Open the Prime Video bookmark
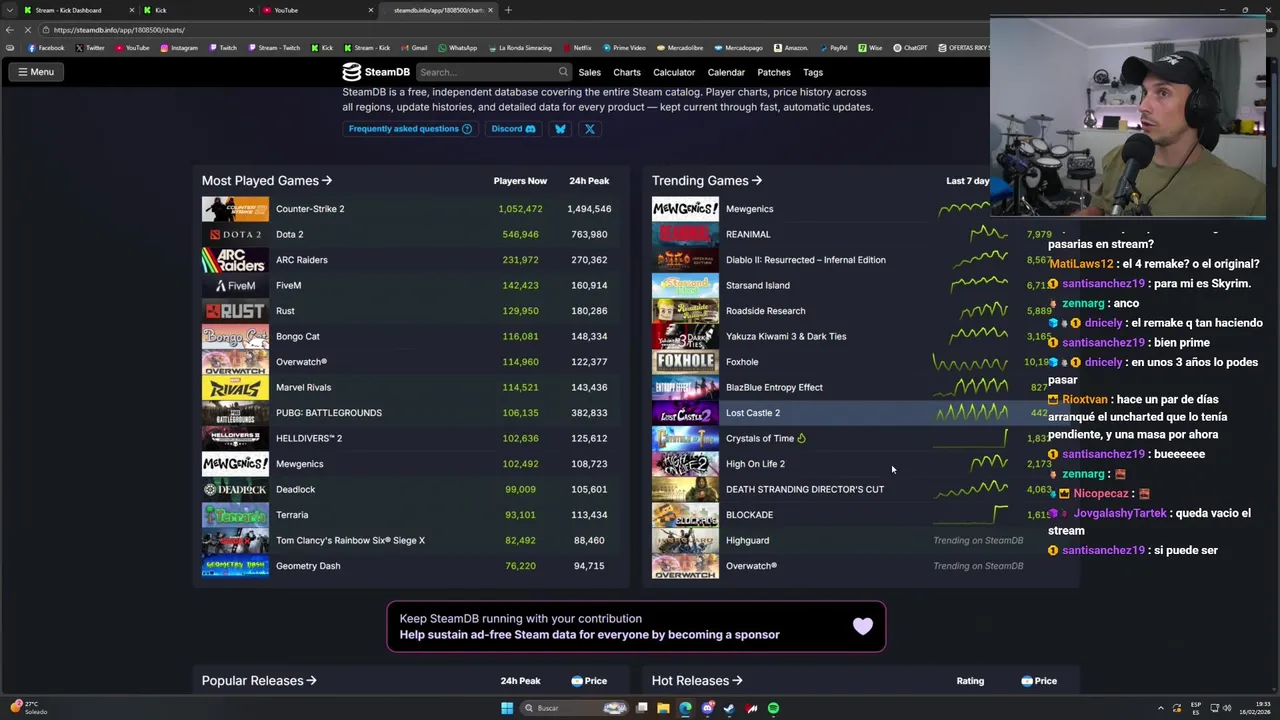Viewport: 1280px width, 720px height. pyautogui.click(x=624, y=48)
